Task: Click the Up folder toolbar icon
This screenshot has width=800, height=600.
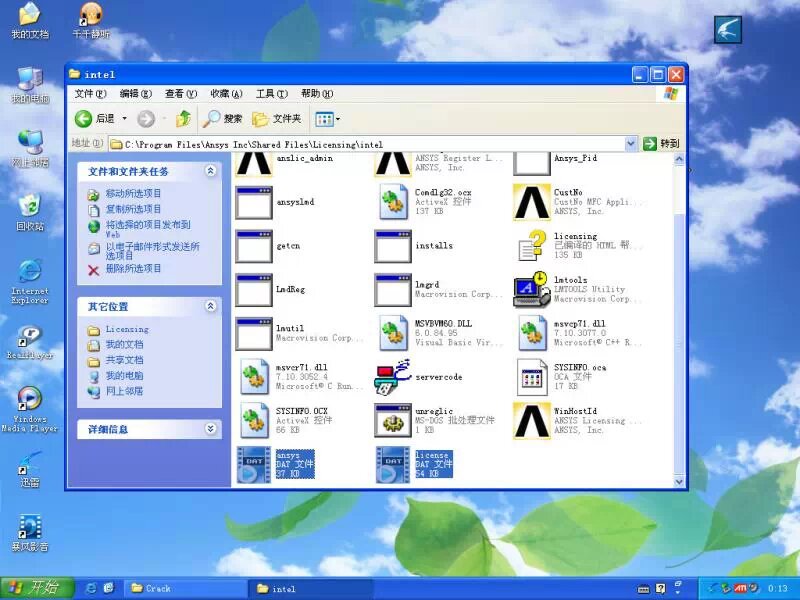Action: tap(183, 119)
